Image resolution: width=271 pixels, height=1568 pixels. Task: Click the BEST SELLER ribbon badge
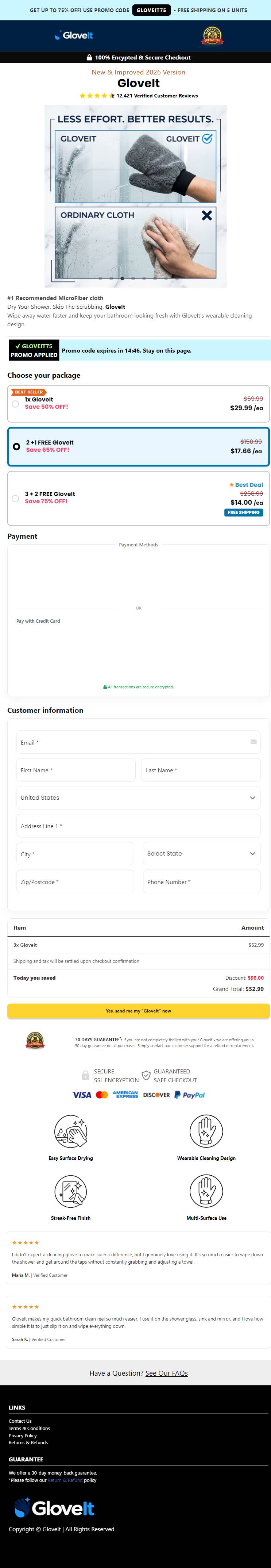[x=29, y=392]
